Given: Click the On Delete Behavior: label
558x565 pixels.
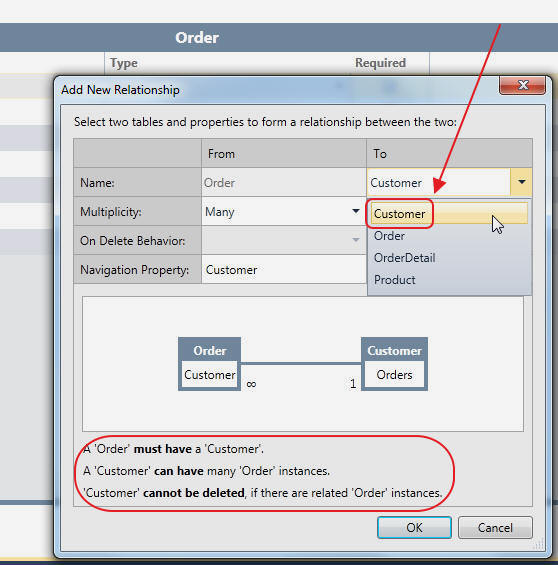Looking at the screenshot, I should tap(133, 241).
